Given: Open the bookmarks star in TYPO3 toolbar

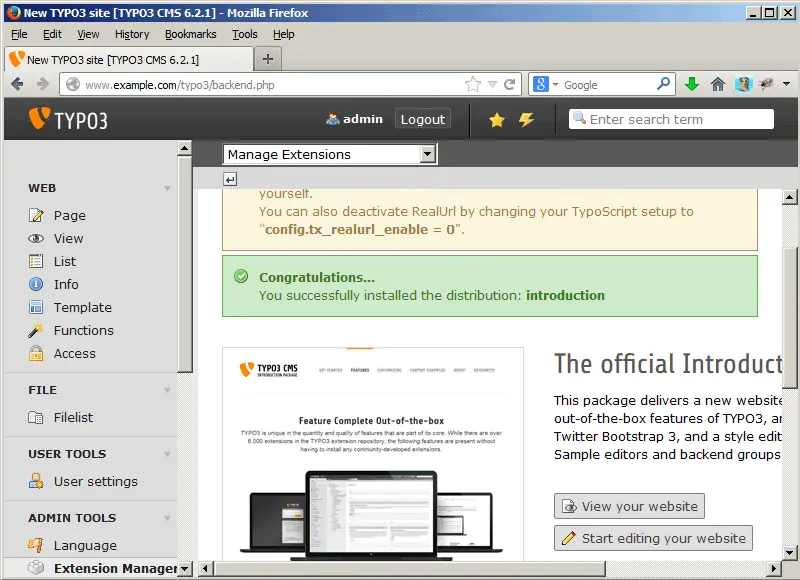Looking at the screenshot, I should click(496, 120).
